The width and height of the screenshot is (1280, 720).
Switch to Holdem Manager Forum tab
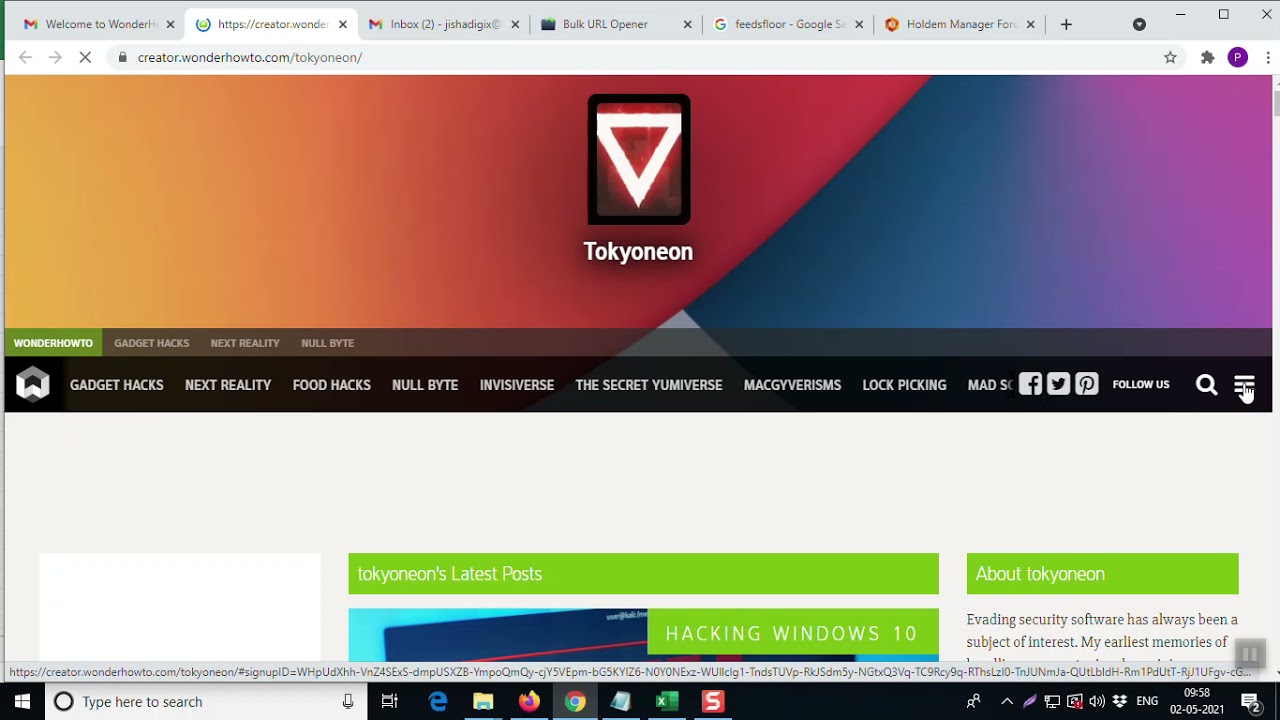(960, 24)
